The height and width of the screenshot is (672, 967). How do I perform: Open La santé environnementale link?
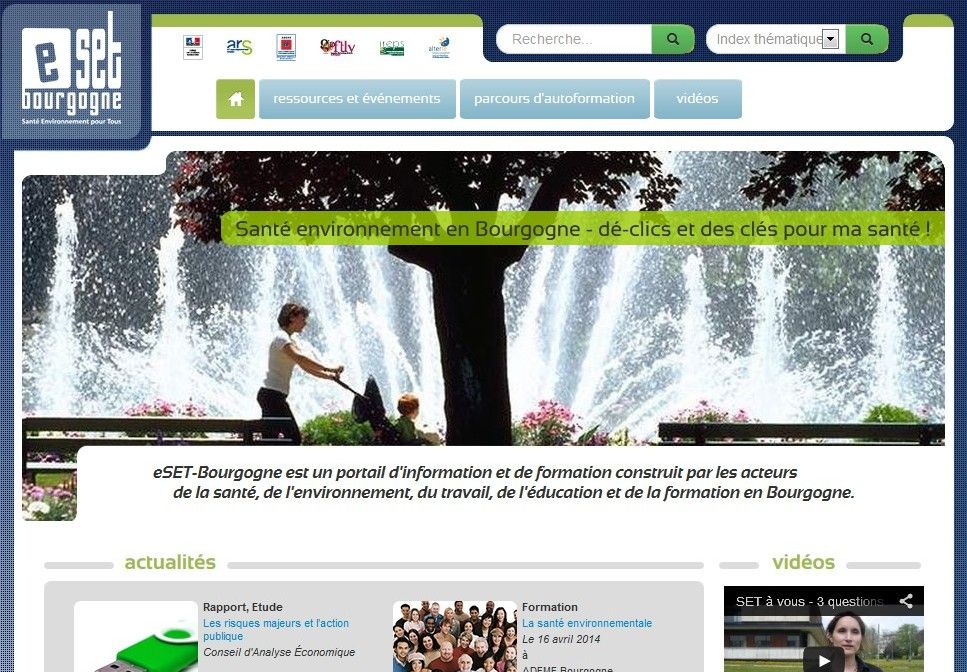[586, 623]
